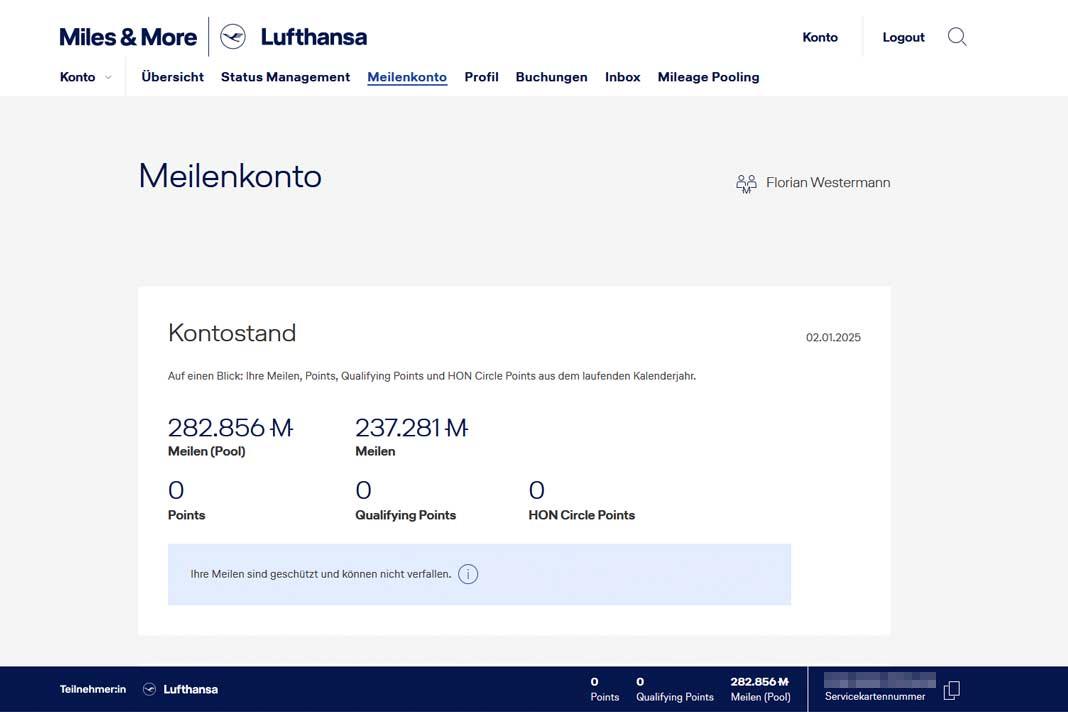This screenshot has width=1068, height=712.
Task: Click the Konto link in top right
Action: point(820,37)
